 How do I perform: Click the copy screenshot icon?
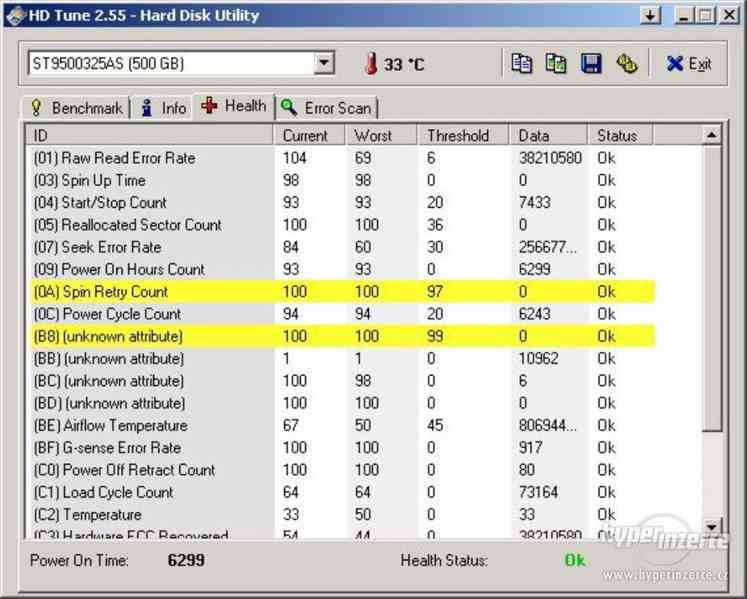click(556, 63)
